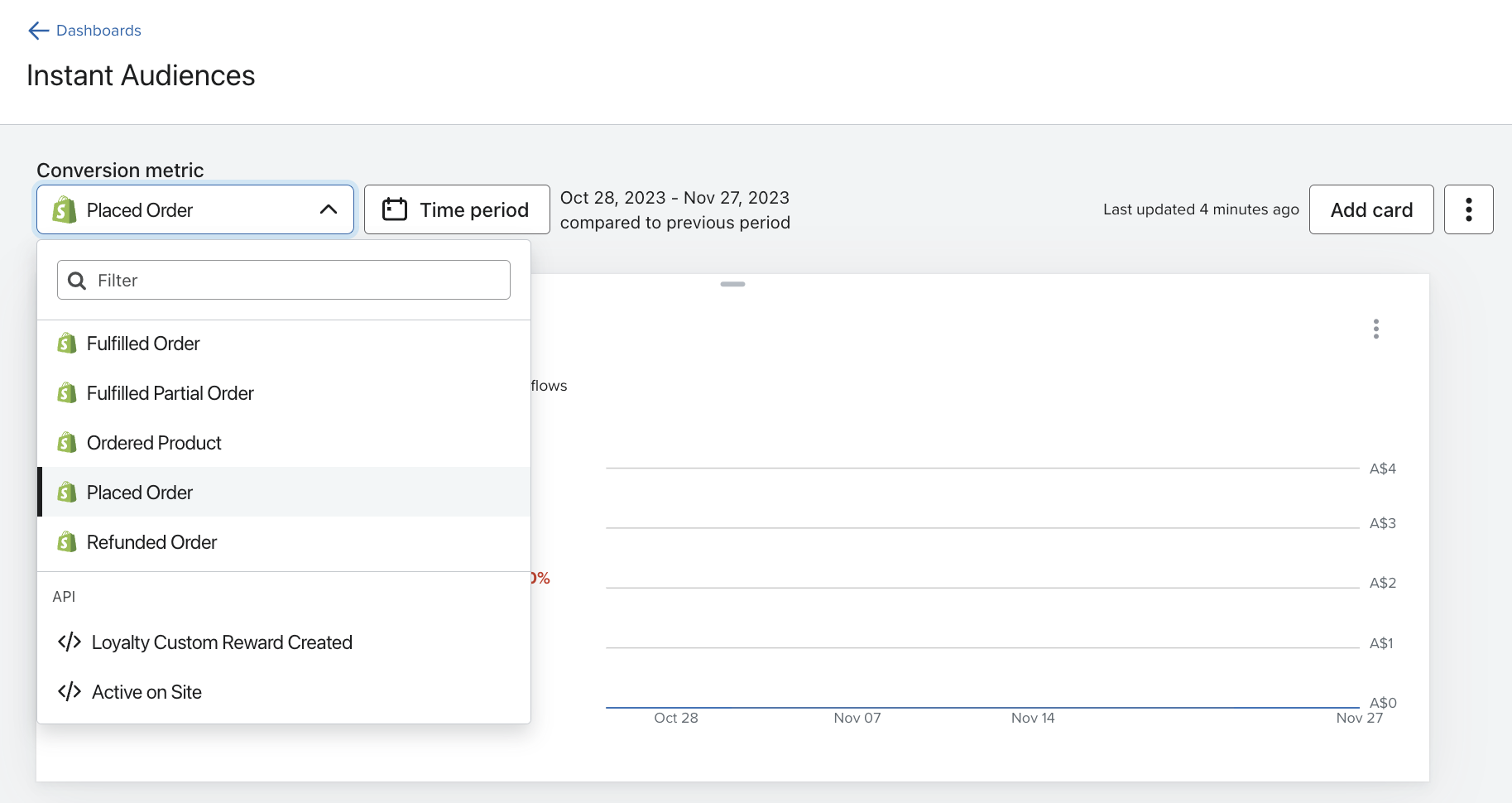Click the A$2 axis label

(1383, 583)
